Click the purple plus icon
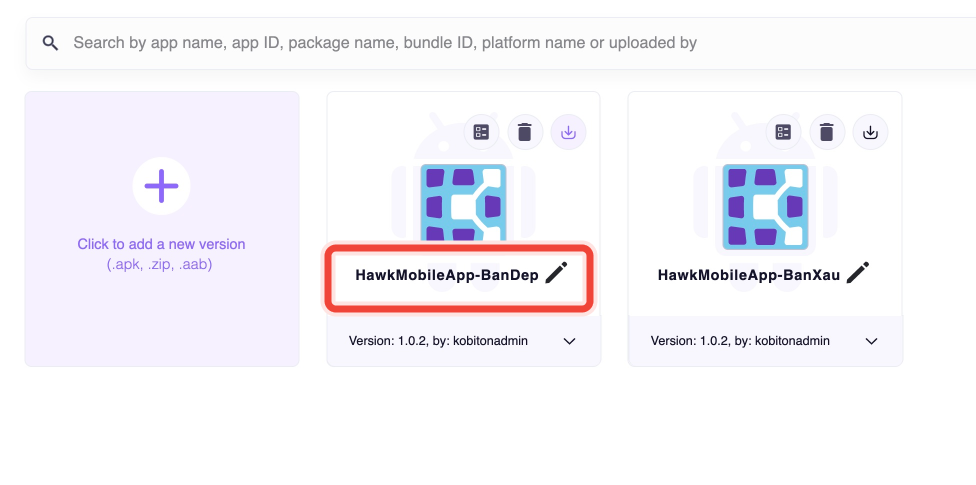The height and width of the screenshot is (485, 976). click(x=162, y=186)
